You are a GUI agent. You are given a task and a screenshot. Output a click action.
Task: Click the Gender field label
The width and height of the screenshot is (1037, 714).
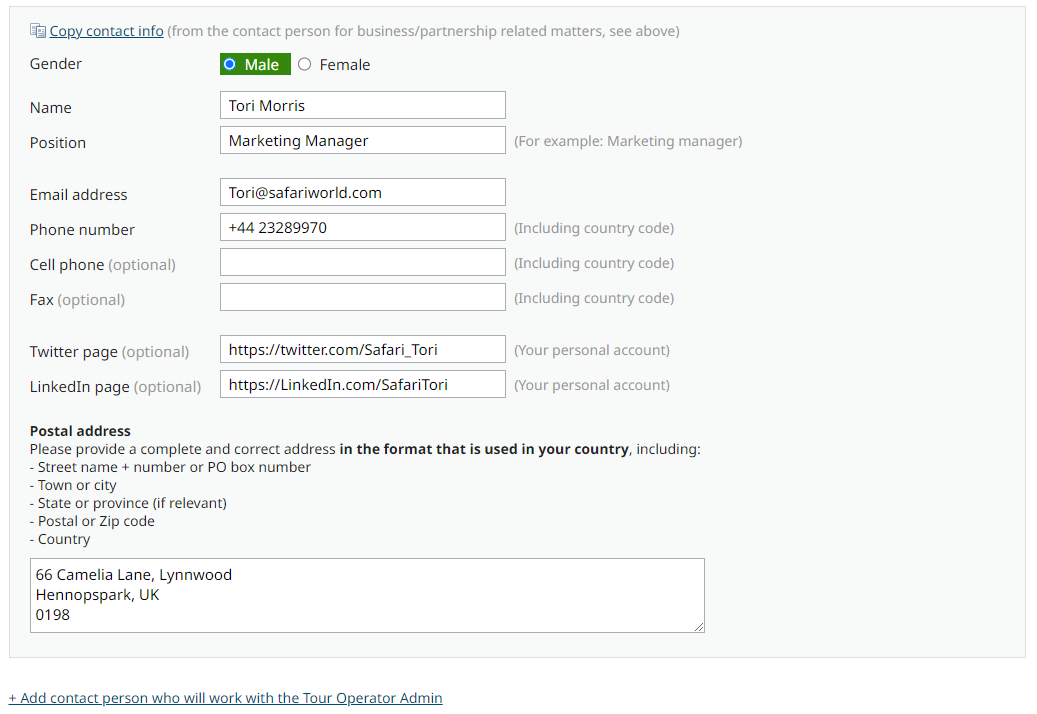[x=56, y=64]
